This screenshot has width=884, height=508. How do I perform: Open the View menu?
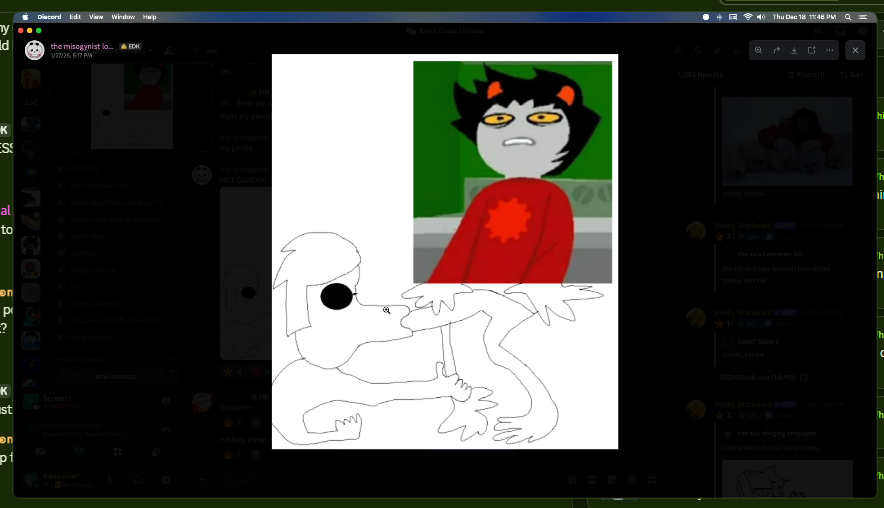coord(96,17)
